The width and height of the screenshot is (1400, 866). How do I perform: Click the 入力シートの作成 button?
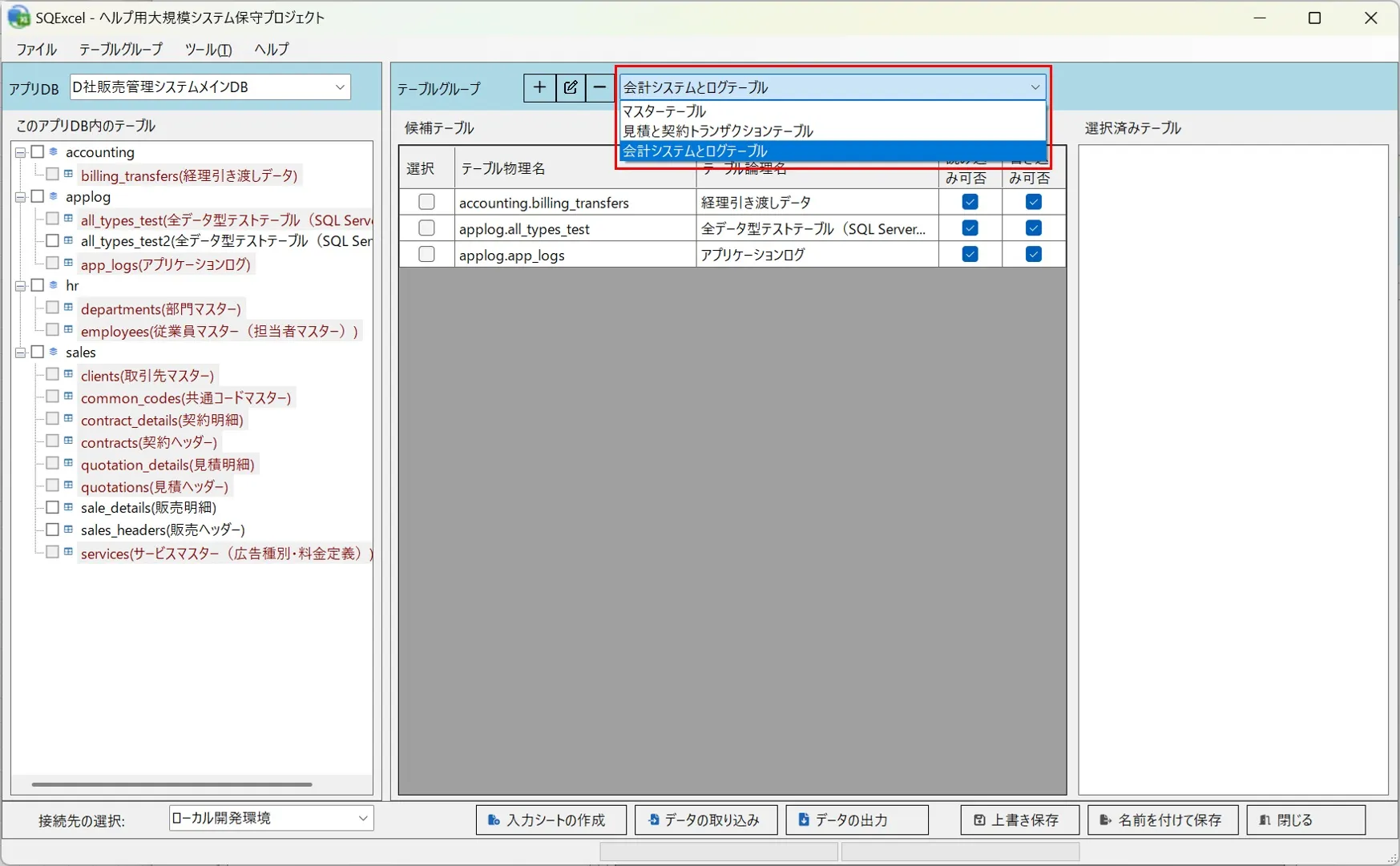pyautogui.click(x=551, y=820)
